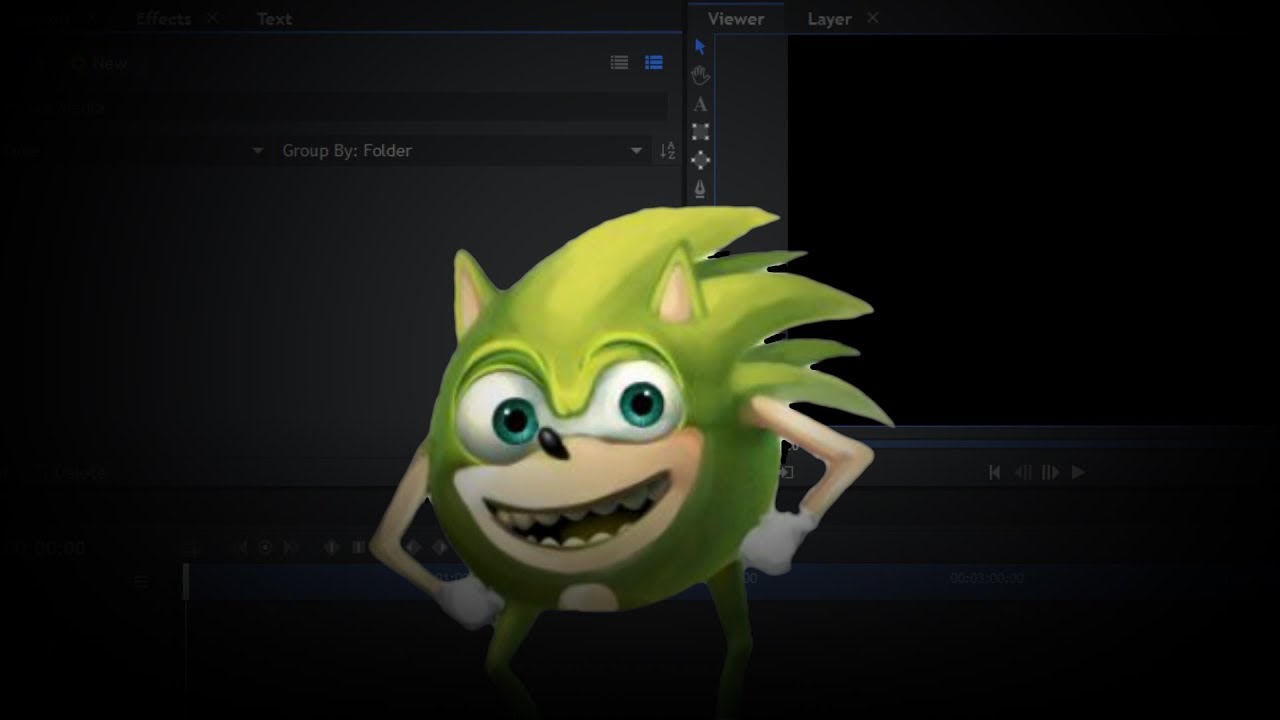The width and height of the screenshot is (1280, 720).
Task: Open the Group By: Folder dropdown
Action: point(461,151)
